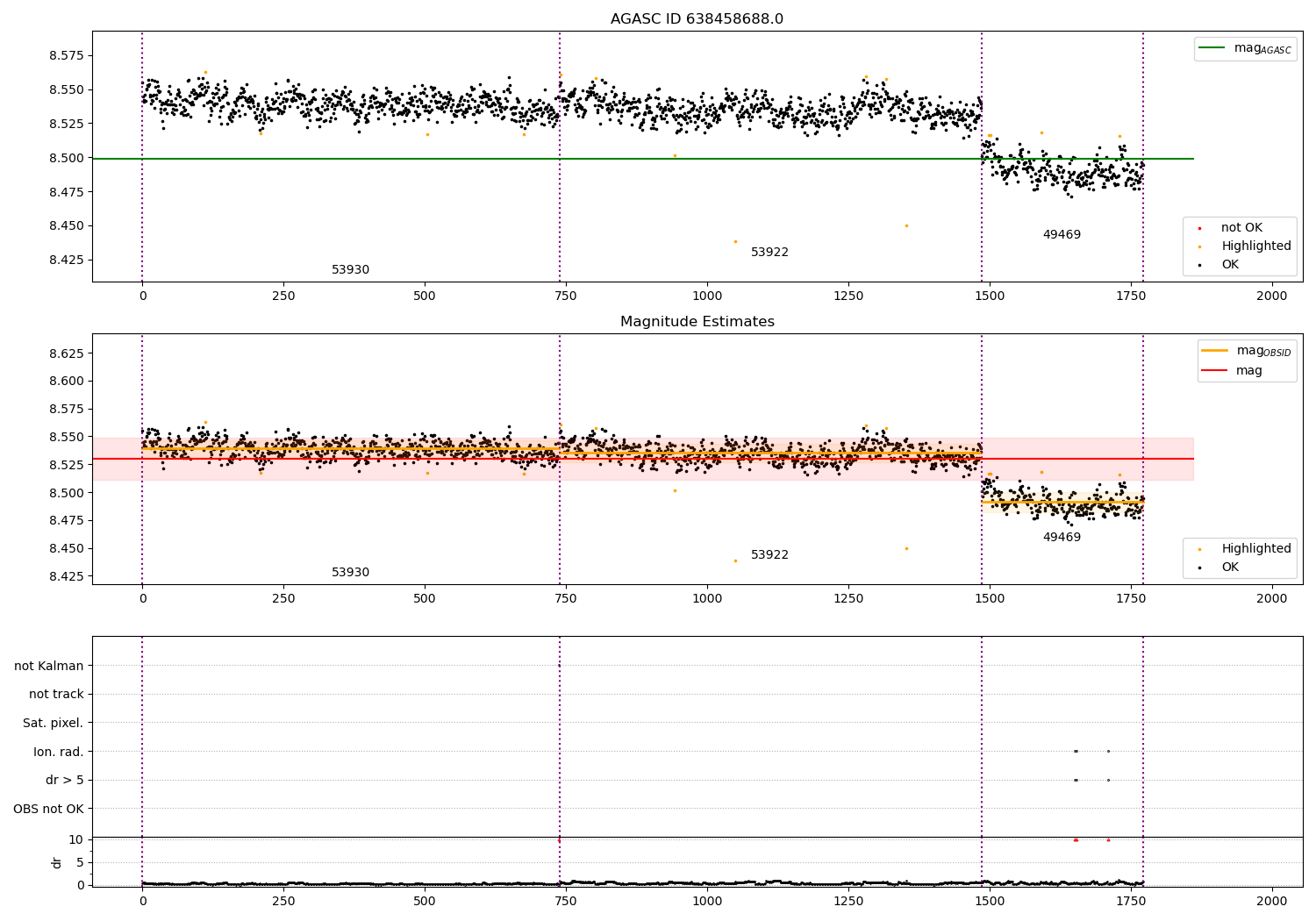
Task: Click obsid label 53930 in top plot
Action: tap(350, 270)
